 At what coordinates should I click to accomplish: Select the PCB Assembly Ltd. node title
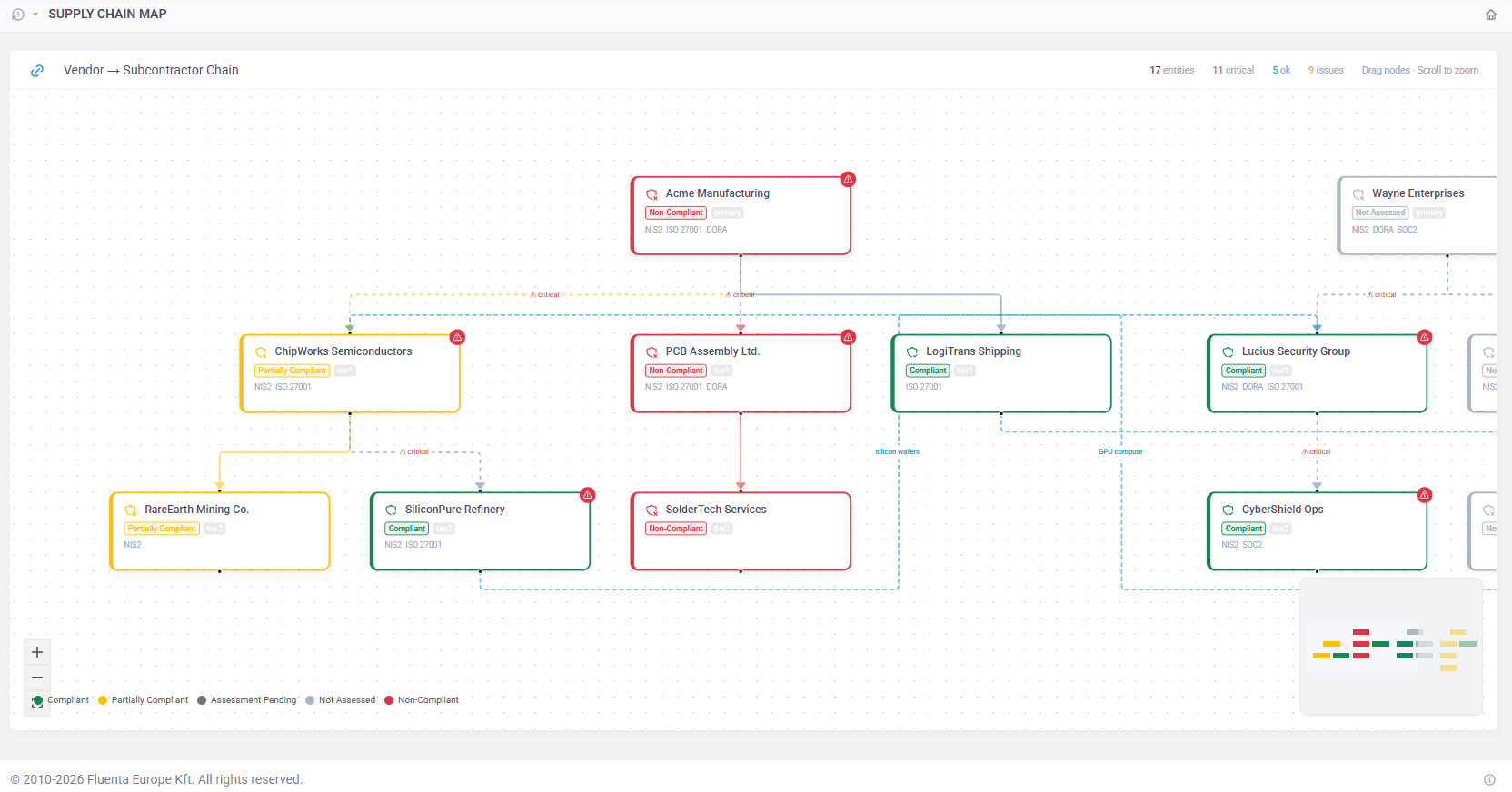coord(712,351)
